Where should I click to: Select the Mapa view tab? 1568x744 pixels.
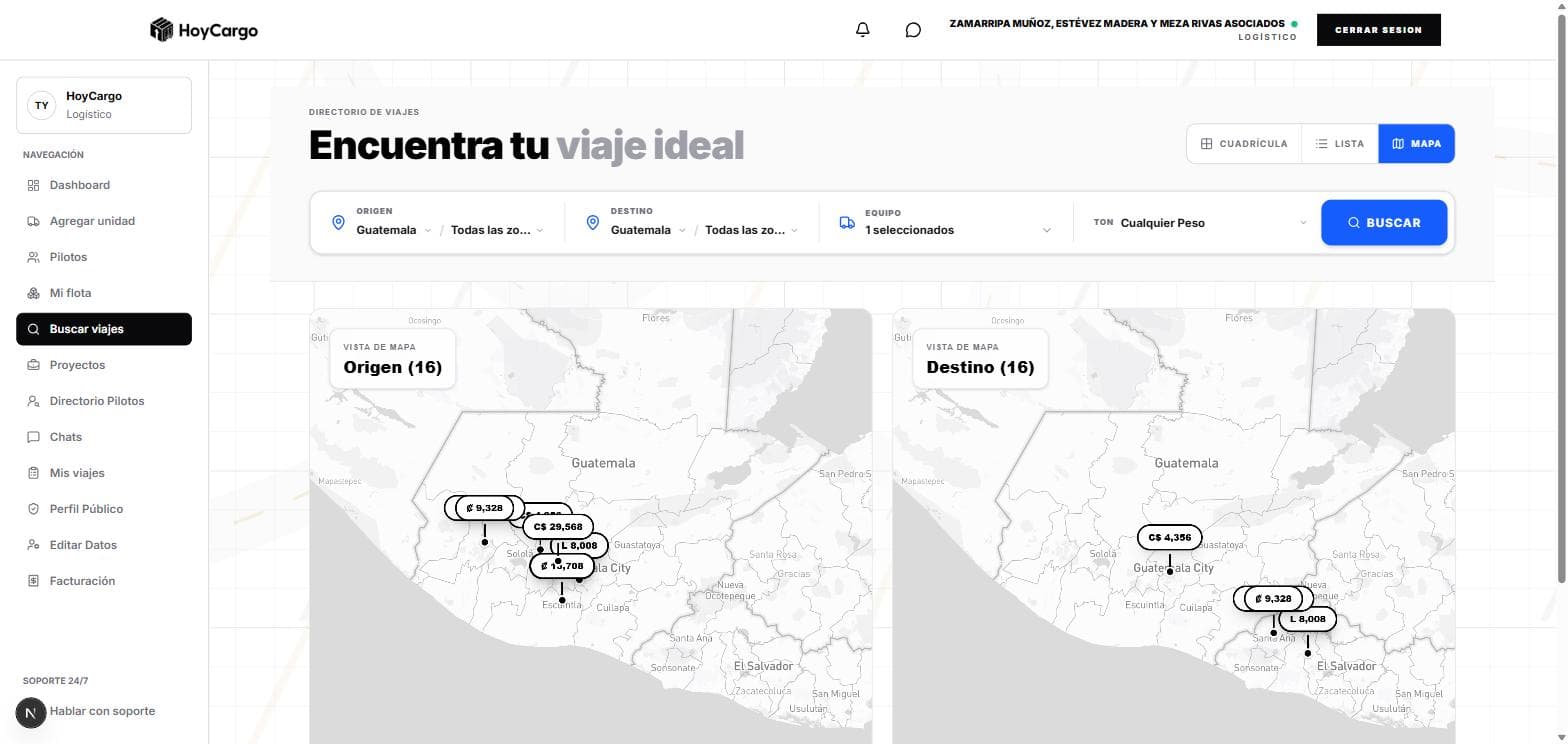(1416, 144)
